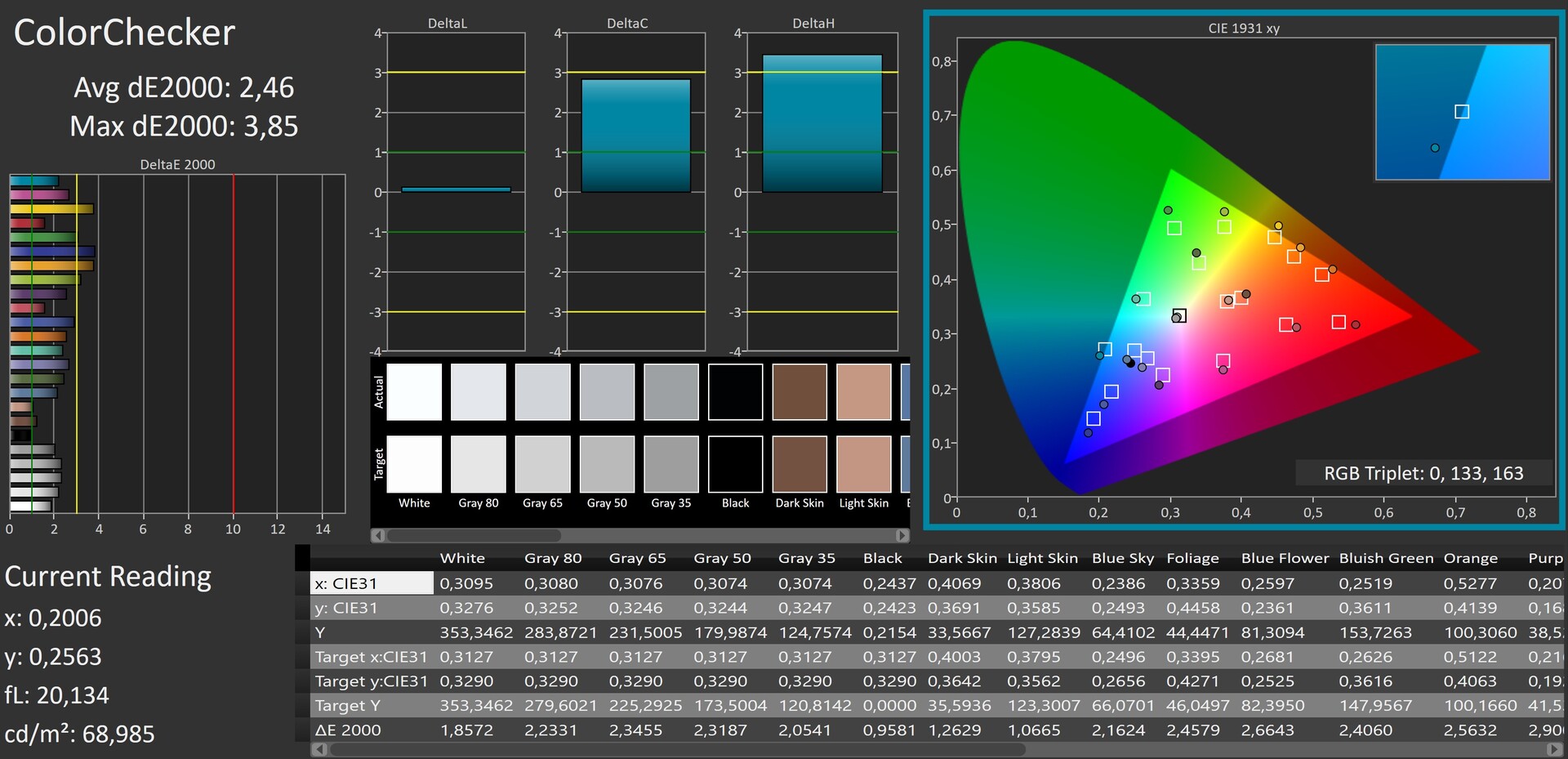
Task: Click the data table horizontal scrollbar thumb
Action: point(678,749)
